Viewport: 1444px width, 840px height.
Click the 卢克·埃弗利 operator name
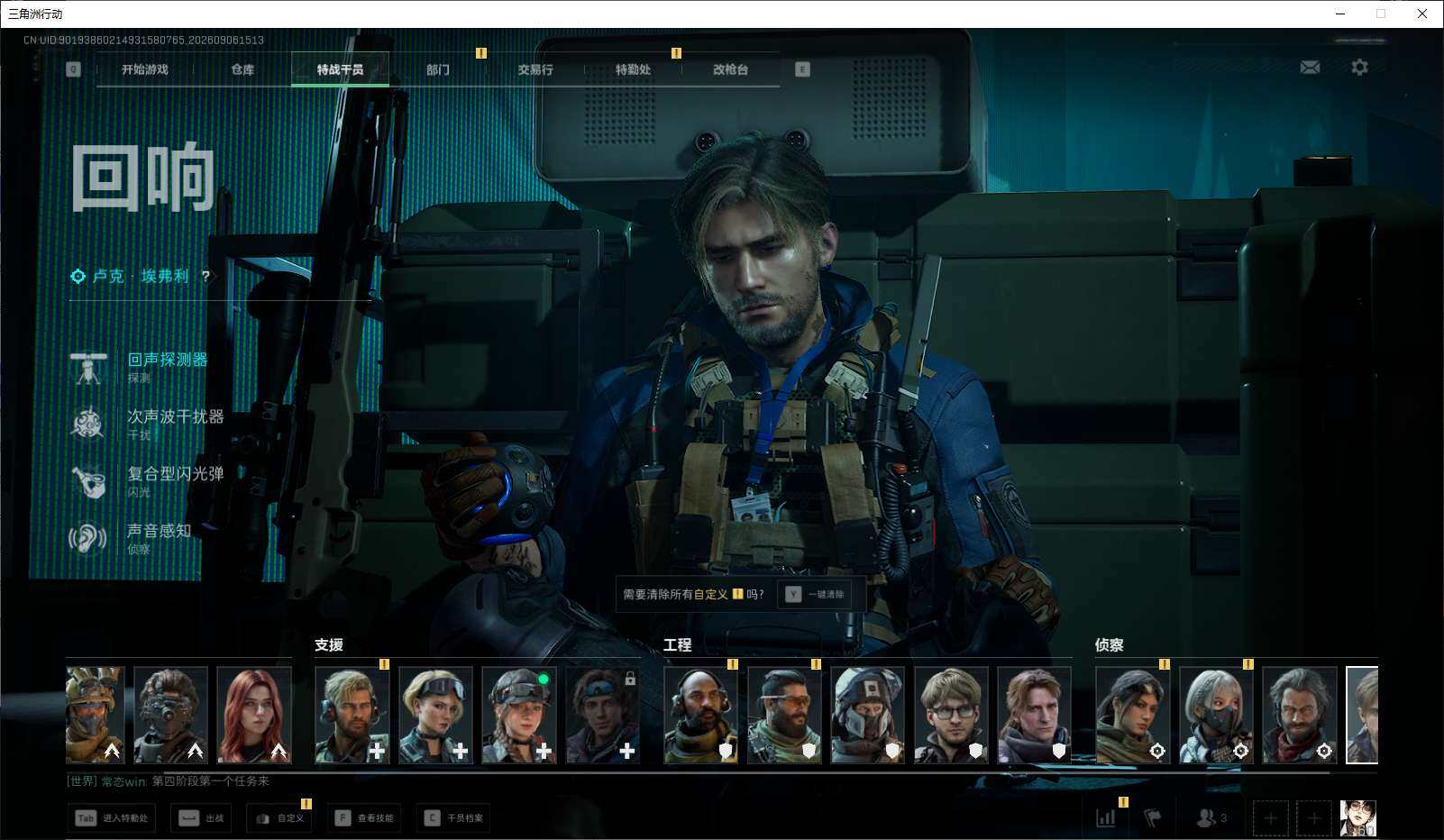click(x=142, y=277)
